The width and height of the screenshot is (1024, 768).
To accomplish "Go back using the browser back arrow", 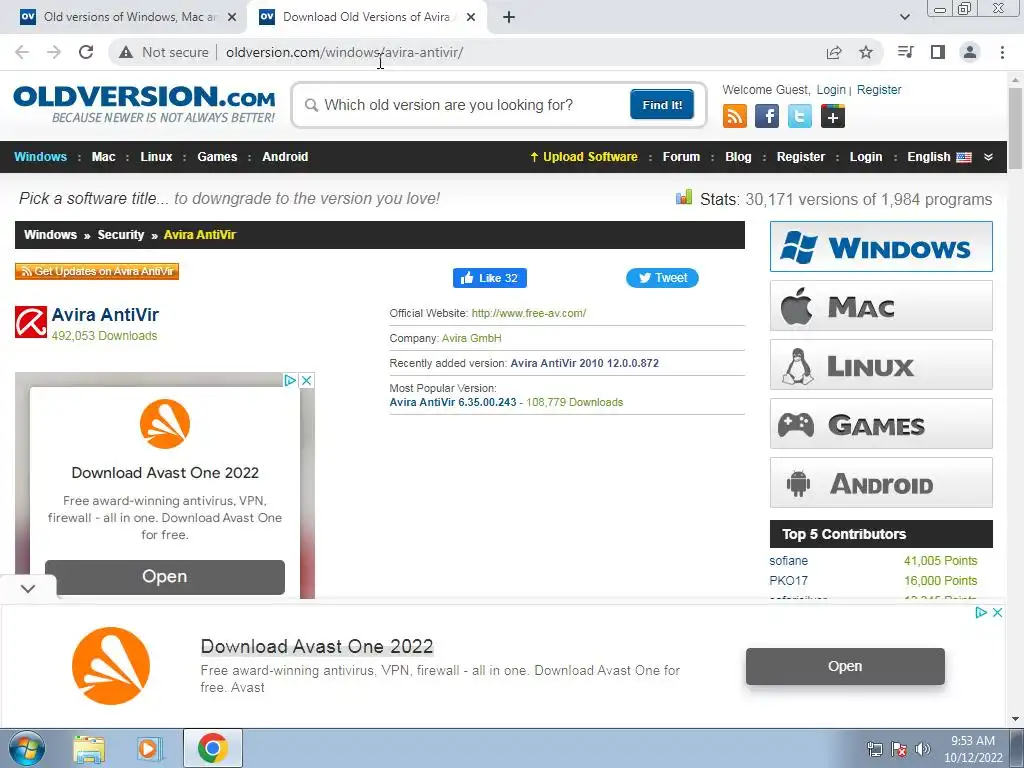I will coord(22,52).
